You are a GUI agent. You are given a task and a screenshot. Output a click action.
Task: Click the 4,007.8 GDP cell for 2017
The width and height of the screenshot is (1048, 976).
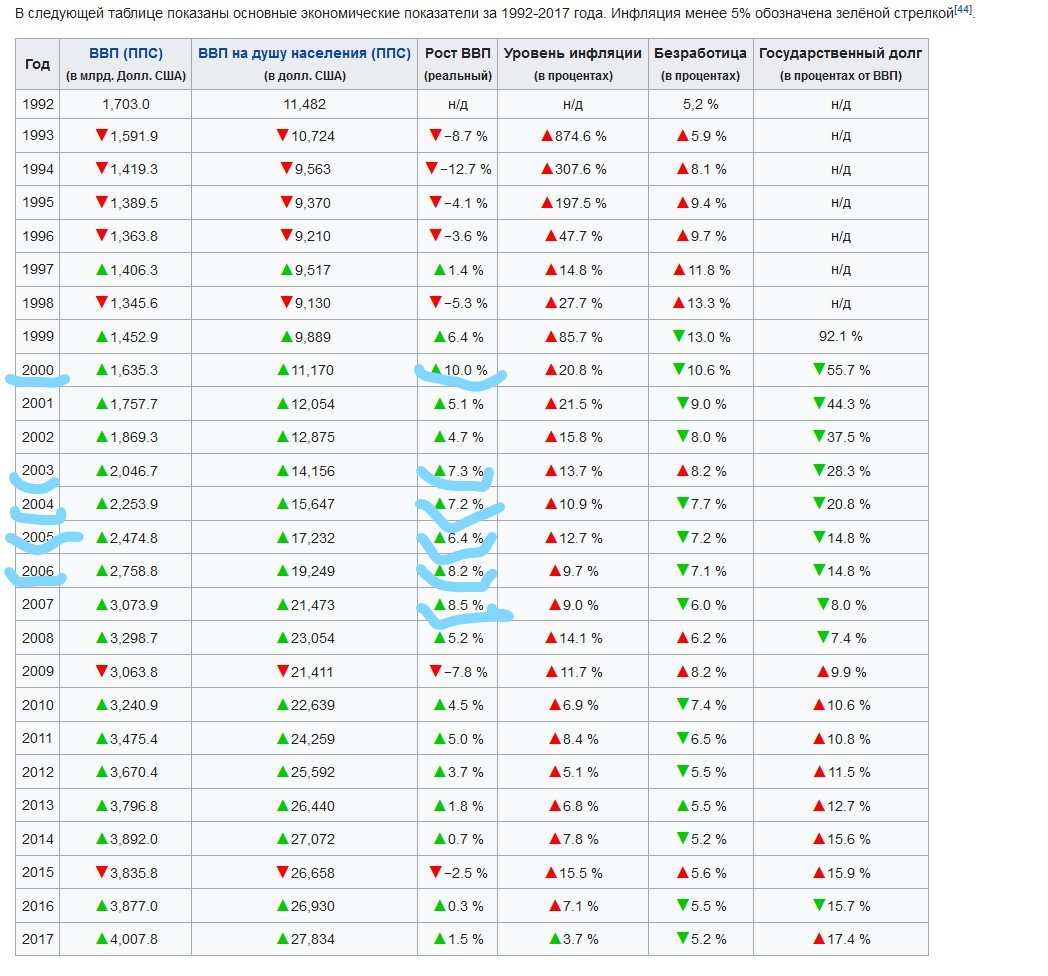(x=126, y=939)
